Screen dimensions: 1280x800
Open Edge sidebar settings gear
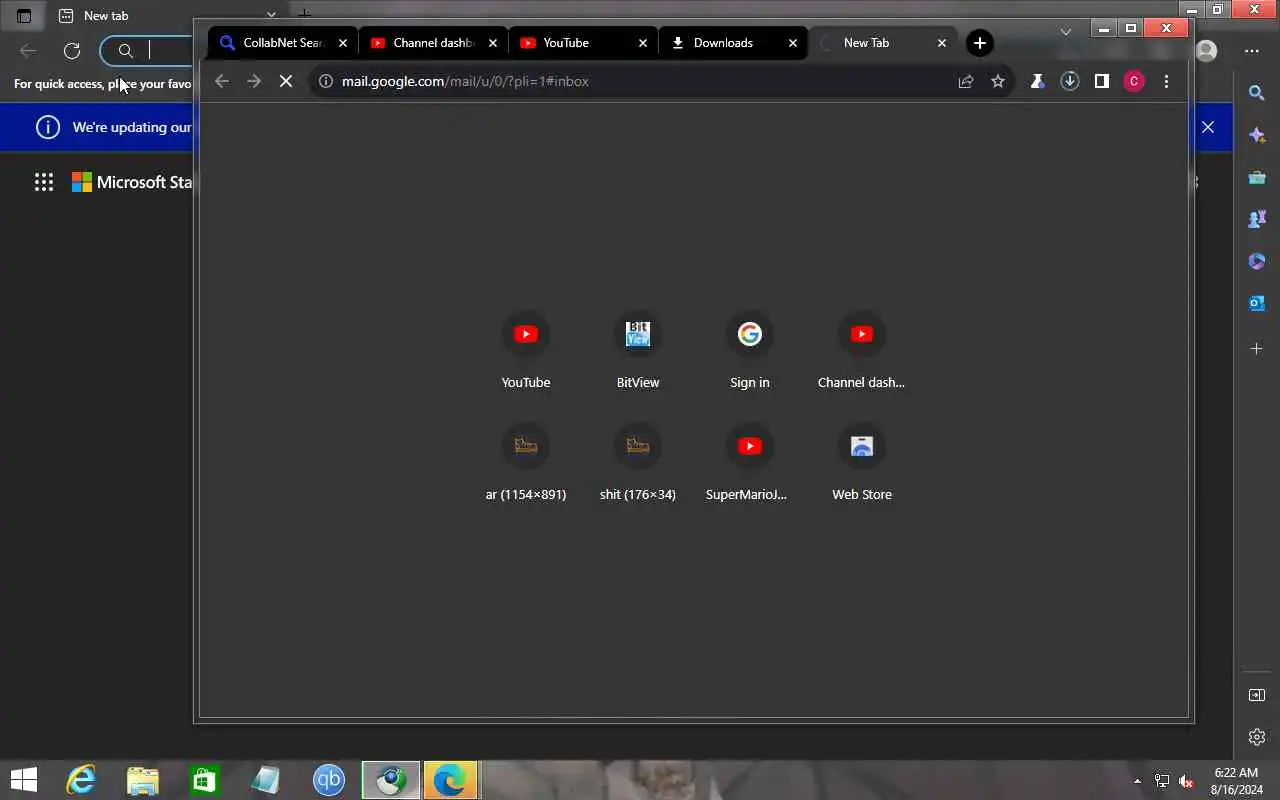coord(1257,737)
